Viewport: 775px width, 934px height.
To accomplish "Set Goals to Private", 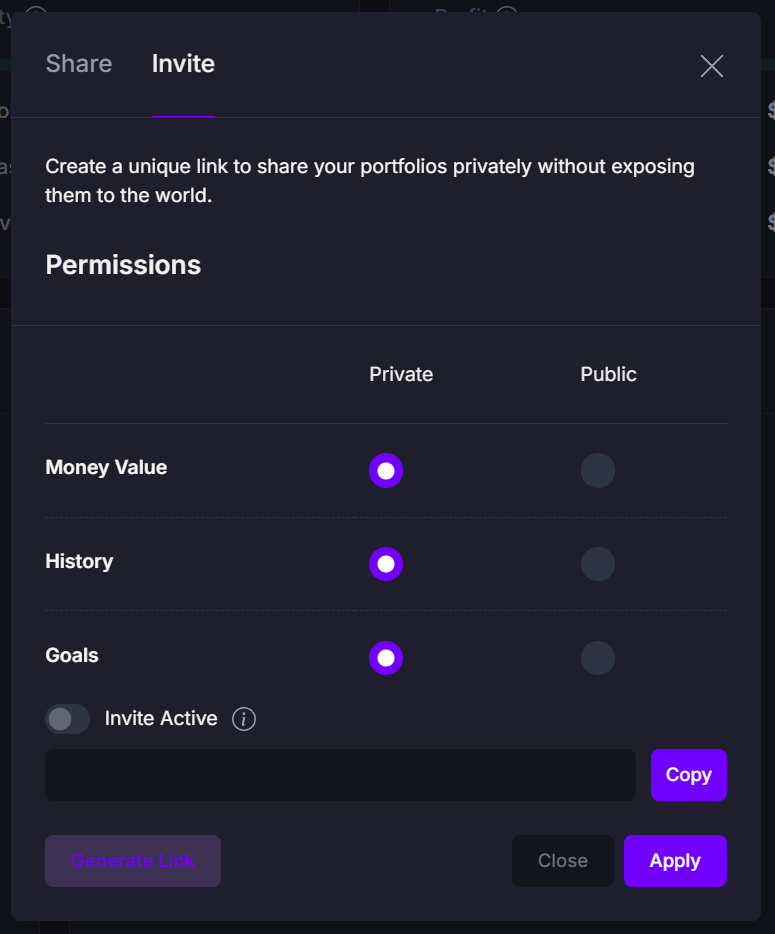I will pos(386,658).
